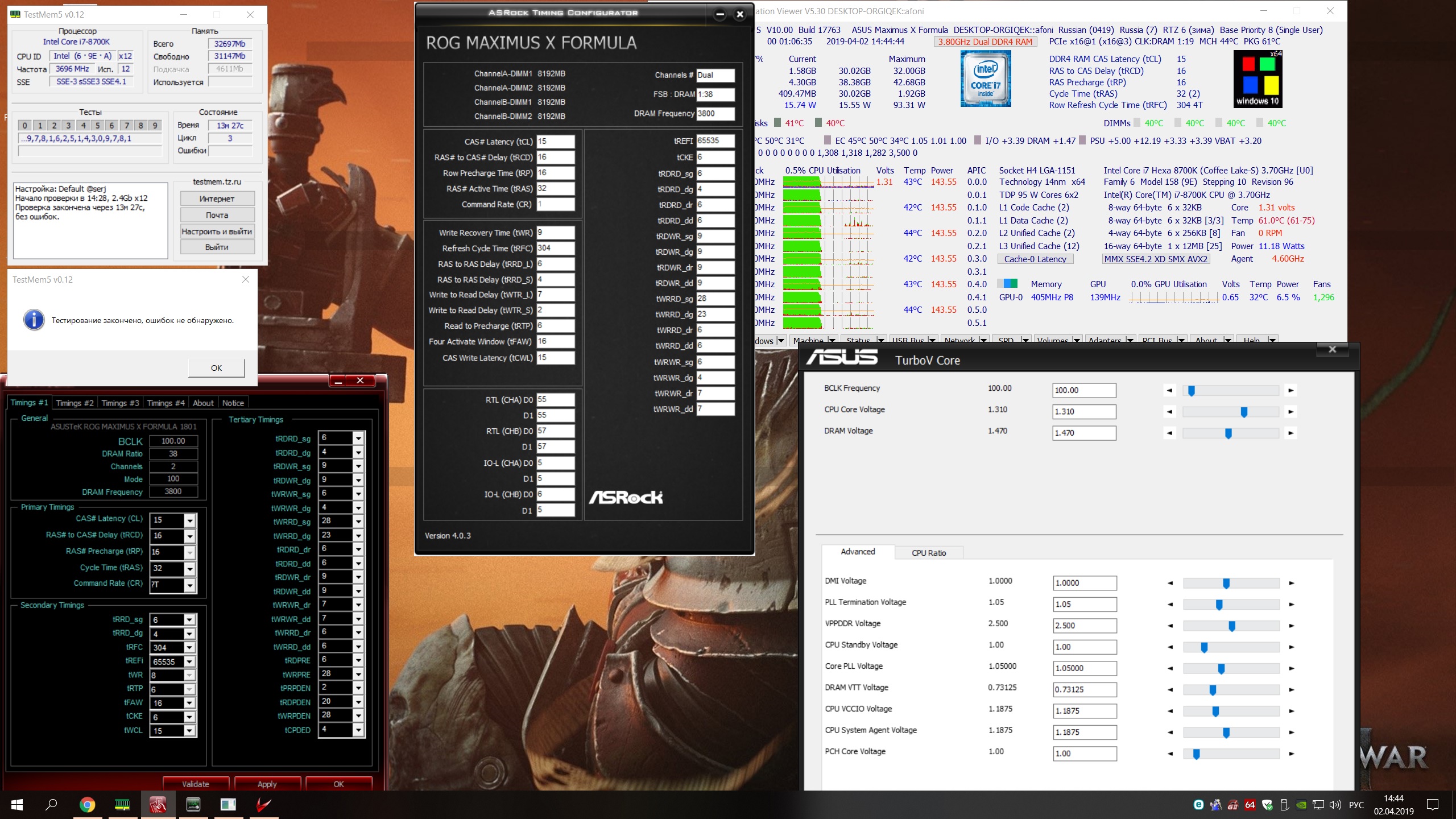
Task: Expand the CAS# Latency (CL) dropdown
Action: [x=190, y=520]
